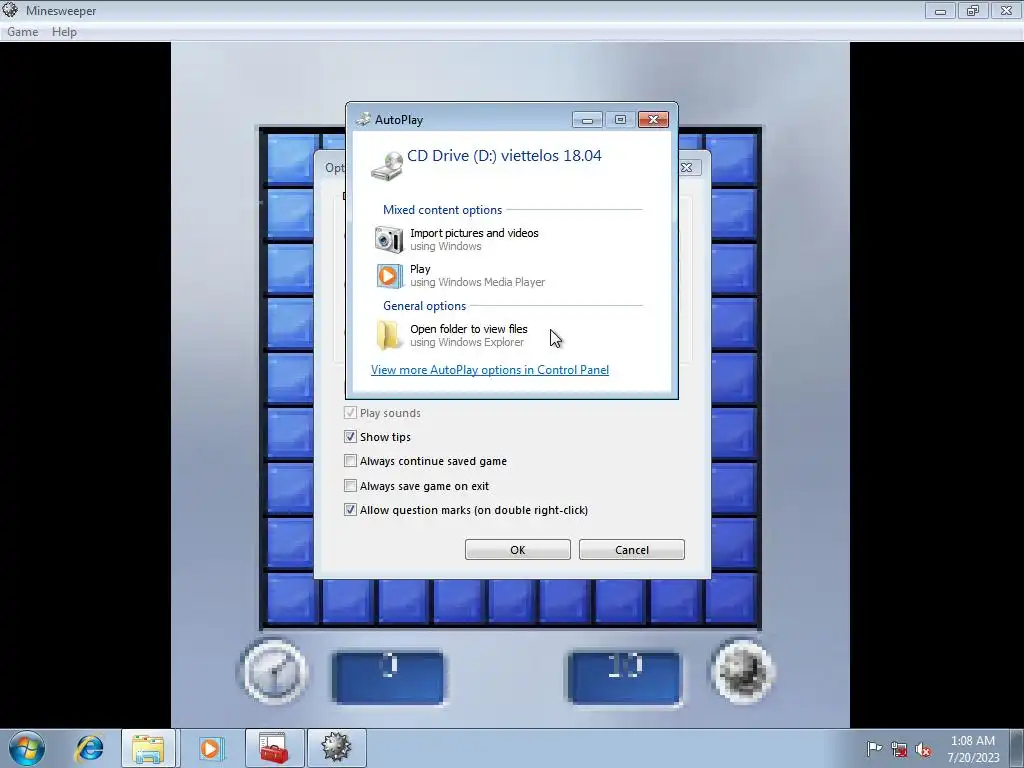Close the Options dialog with X button
This screenshot has width=1024, height=768.
(x=688, y=167)
